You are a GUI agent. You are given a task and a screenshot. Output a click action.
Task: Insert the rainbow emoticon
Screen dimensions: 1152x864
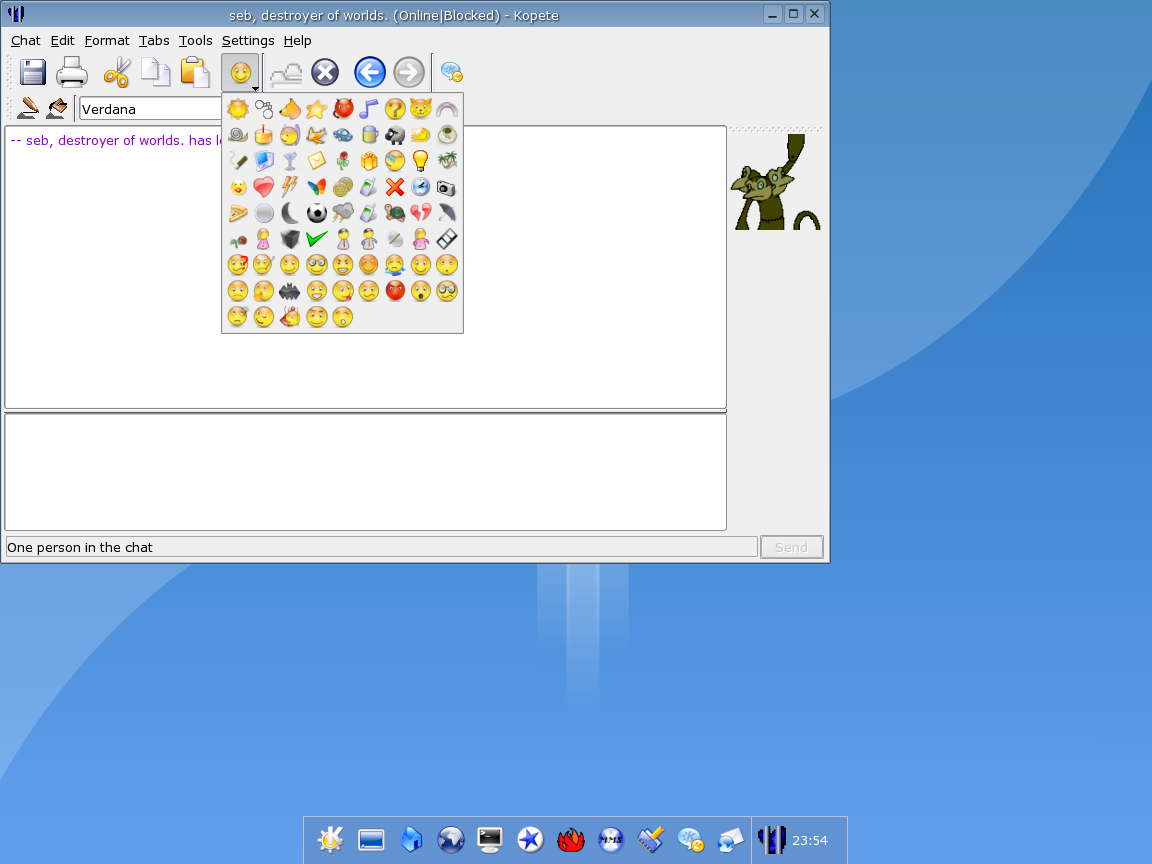(447, 109)
